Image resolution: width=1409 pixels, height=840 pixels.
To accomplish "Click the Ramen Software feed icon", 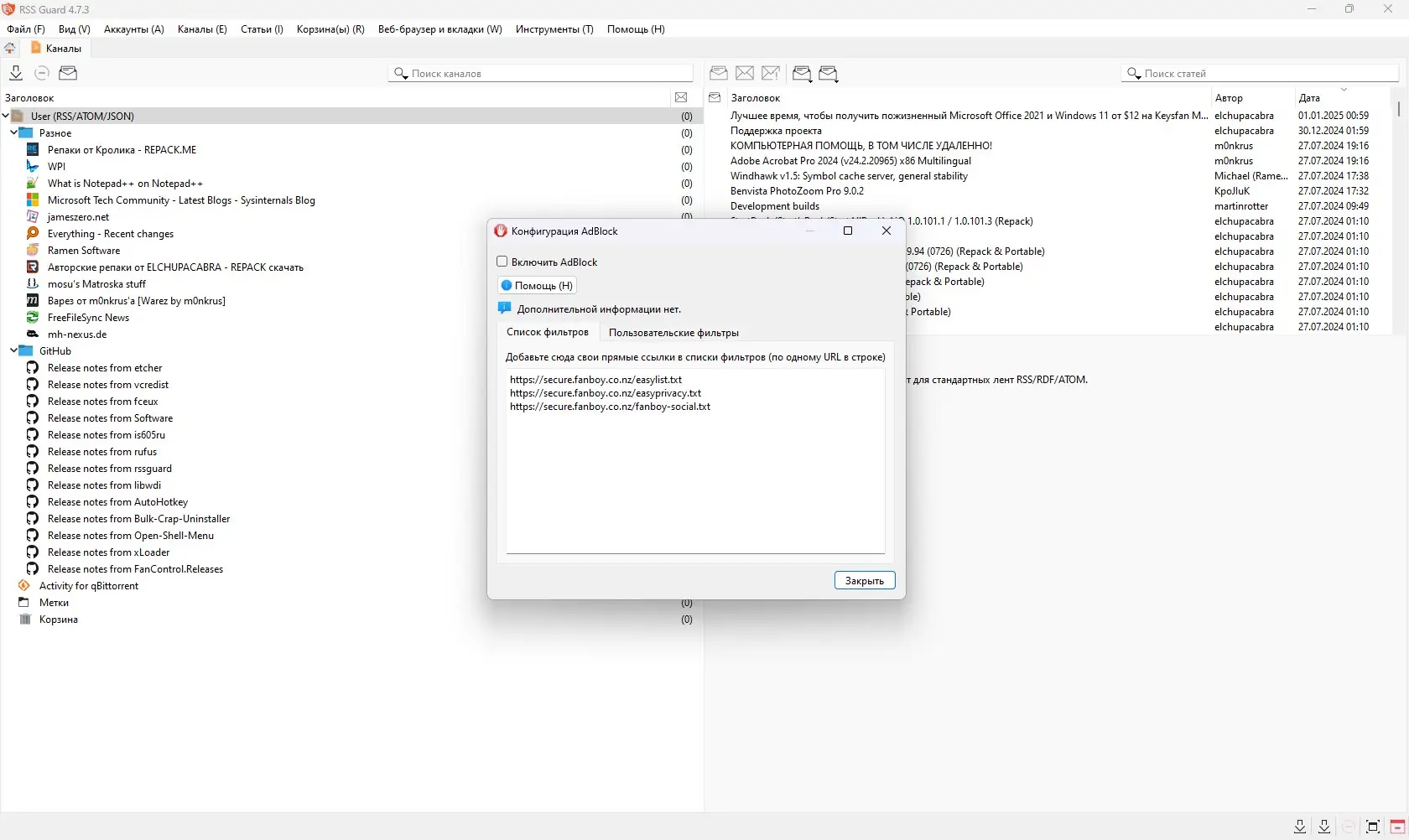I will [x=33, y=251].
